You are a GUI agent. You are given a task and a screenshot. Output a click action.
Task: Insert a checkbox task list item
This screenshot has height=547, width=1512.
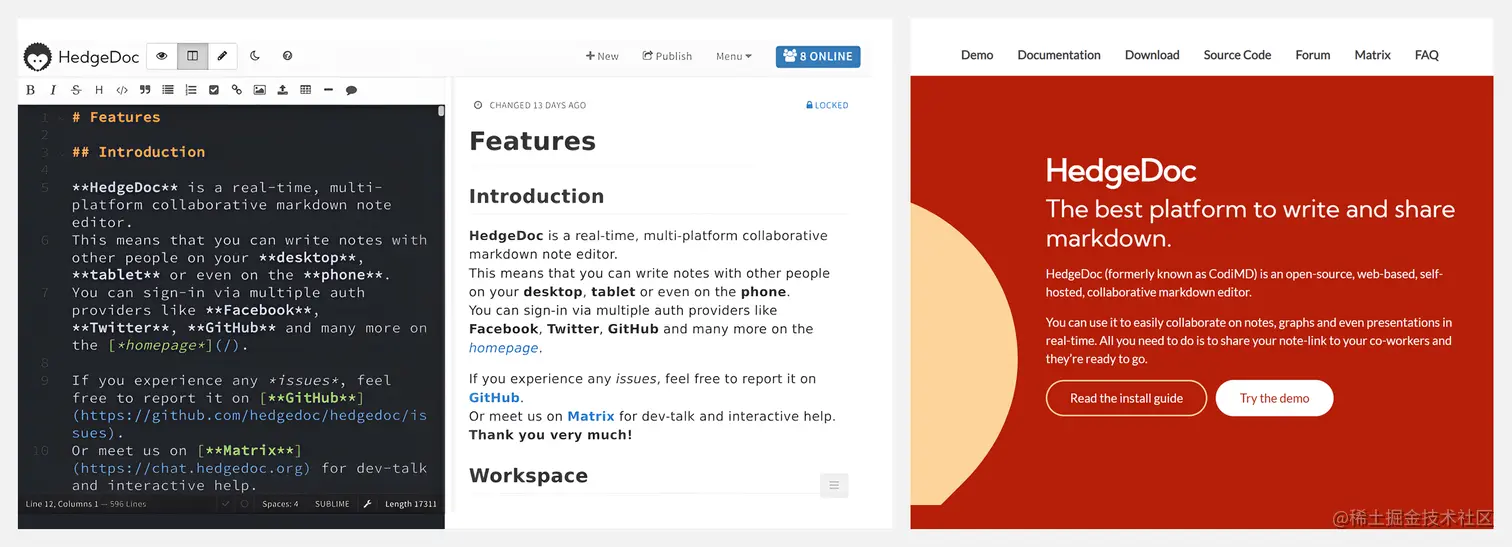pyautogui.click(x=214, y=90)
